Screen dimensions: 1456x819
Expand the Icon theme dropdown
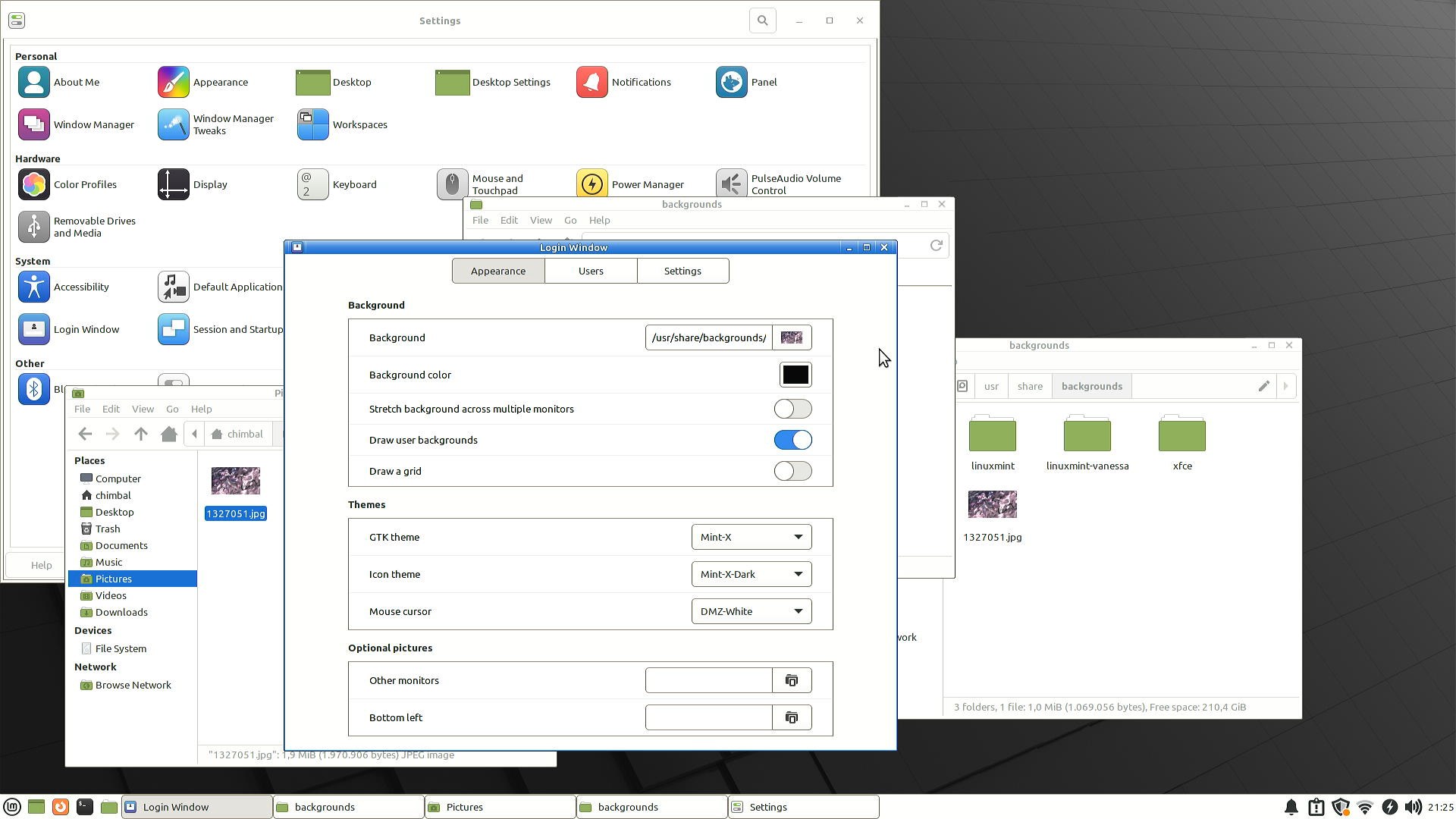[751, 574]
